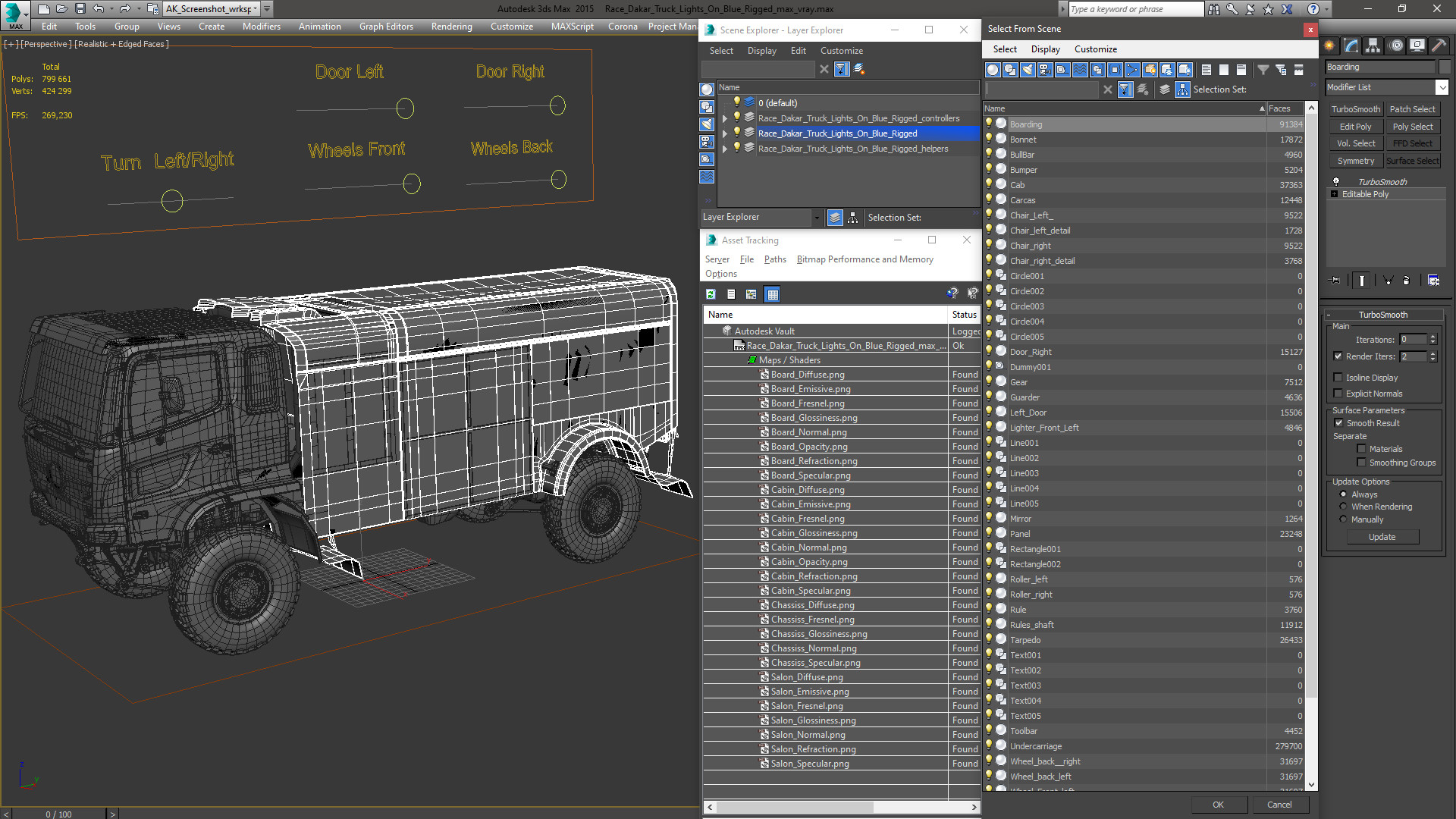Increase Iterations spinner value
Viewport: 1456px width, 819px height.
(x=1433, y=337)
